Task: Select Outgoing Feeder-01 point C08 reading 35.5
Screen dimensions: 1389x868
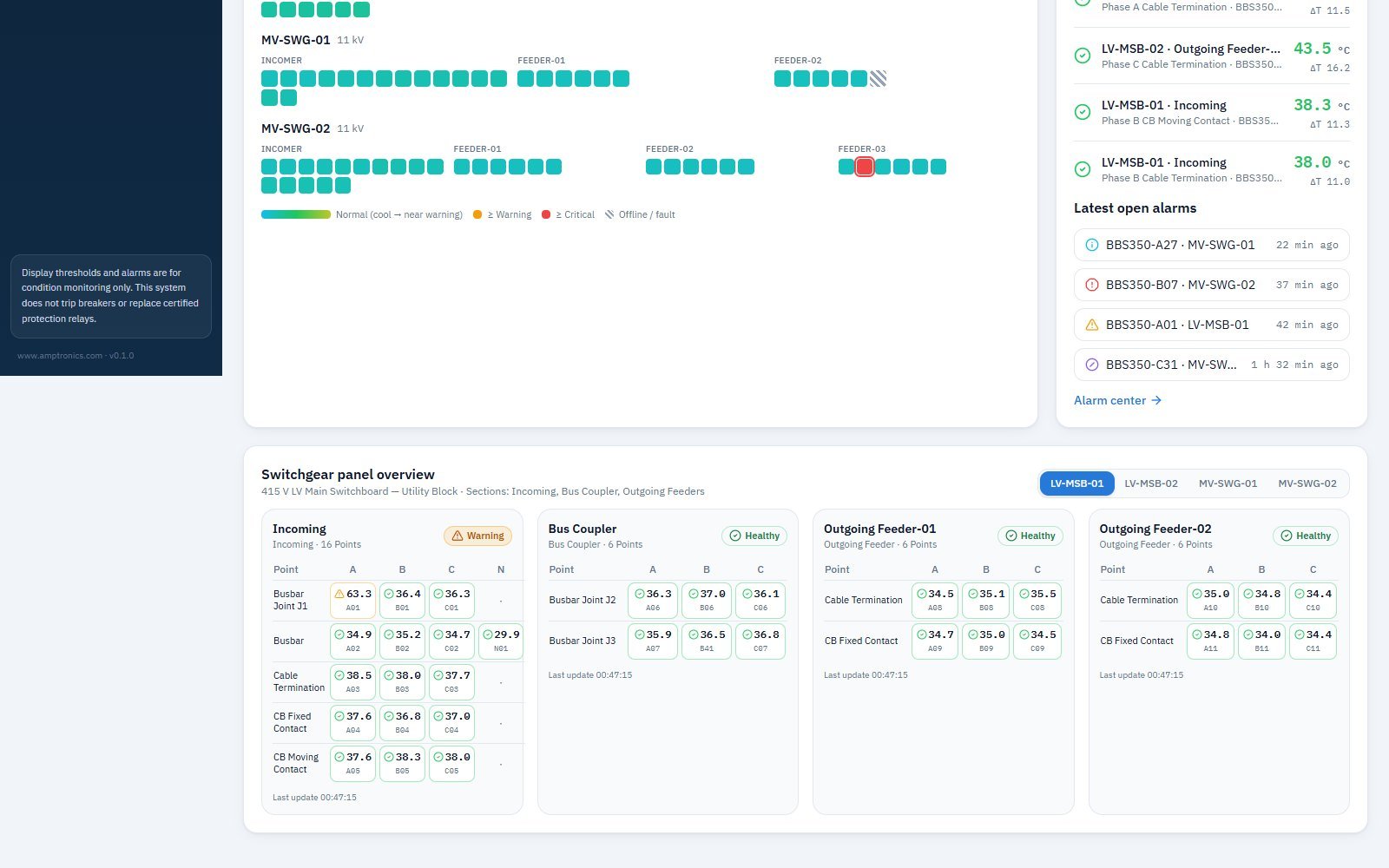Action: 1037,601
